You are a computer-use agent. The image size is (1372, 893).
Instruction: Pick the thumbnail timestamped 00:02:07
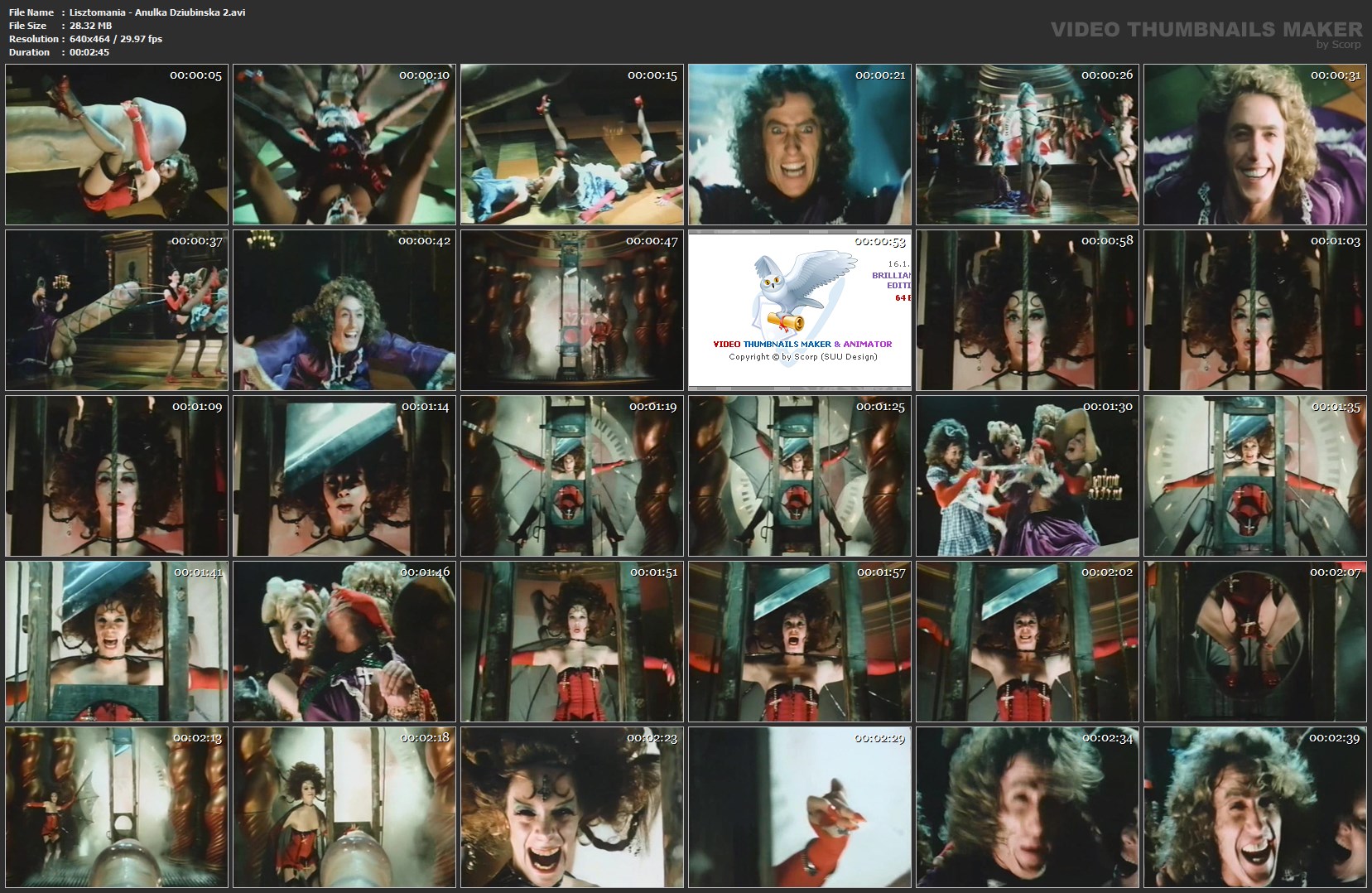tap(1255, 641)
